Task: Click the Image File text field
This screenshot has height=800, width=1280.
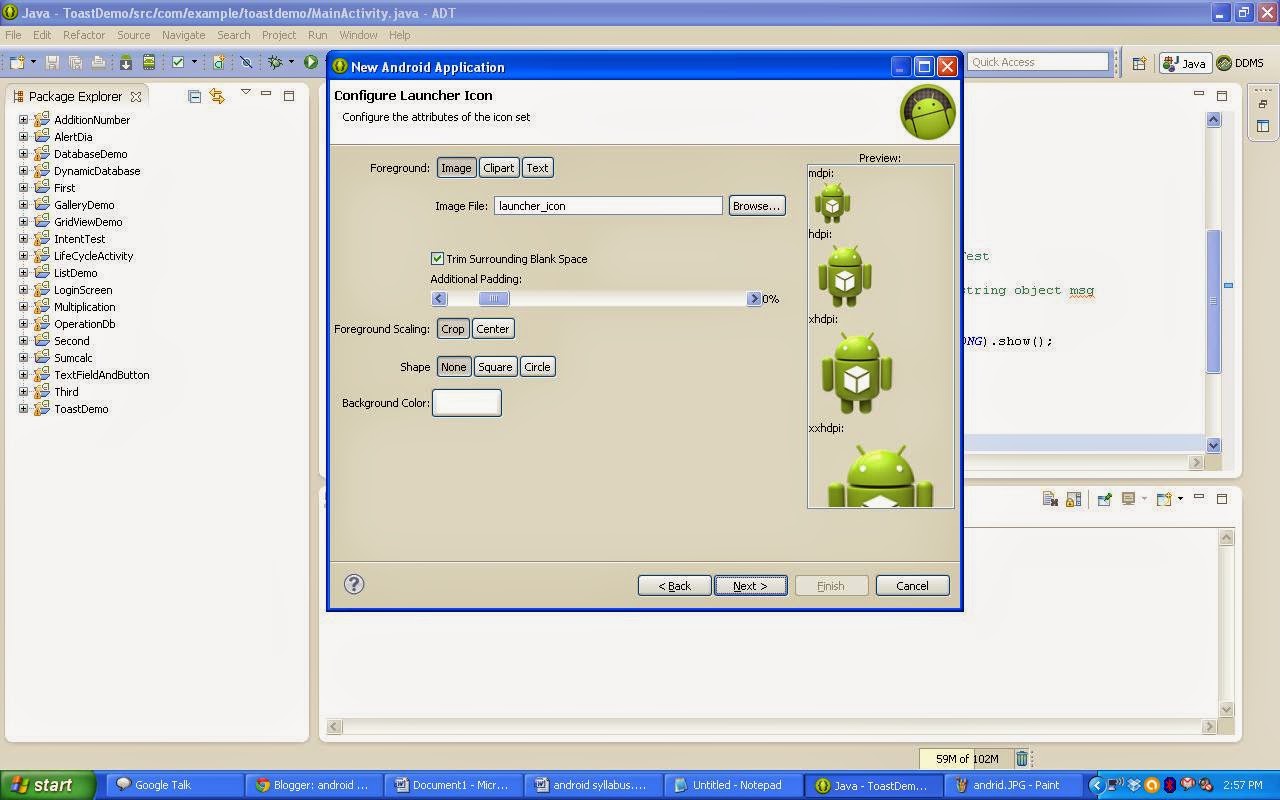Action: click(x=608, y=206)
